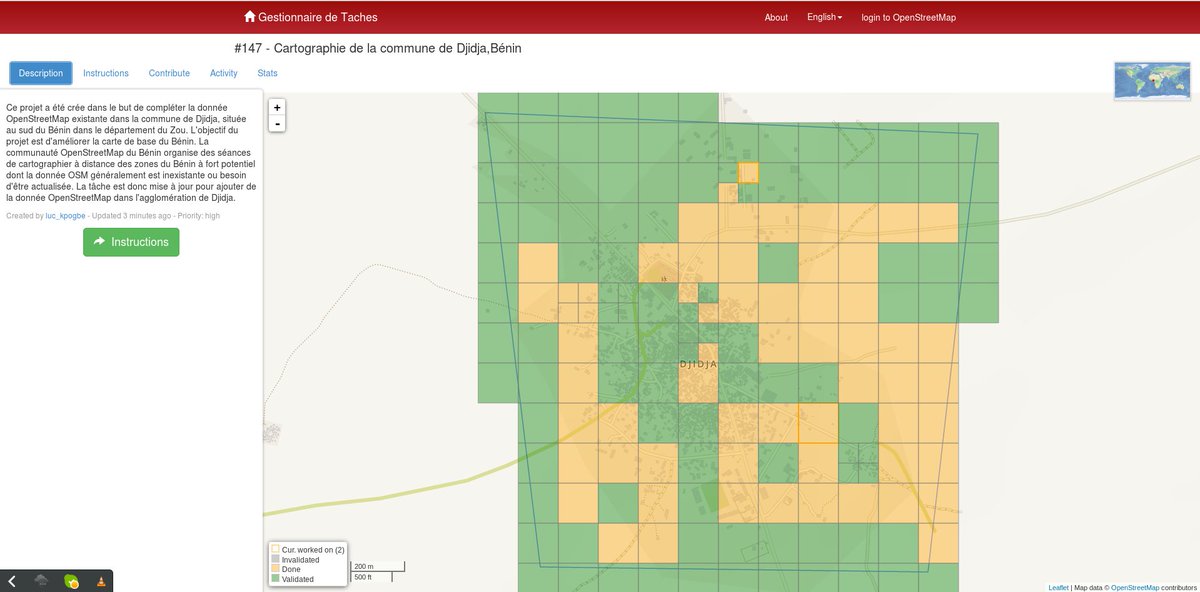
Task: Click the home icon beside Gestionnaire de Taches
Action: tap(250, 17)
